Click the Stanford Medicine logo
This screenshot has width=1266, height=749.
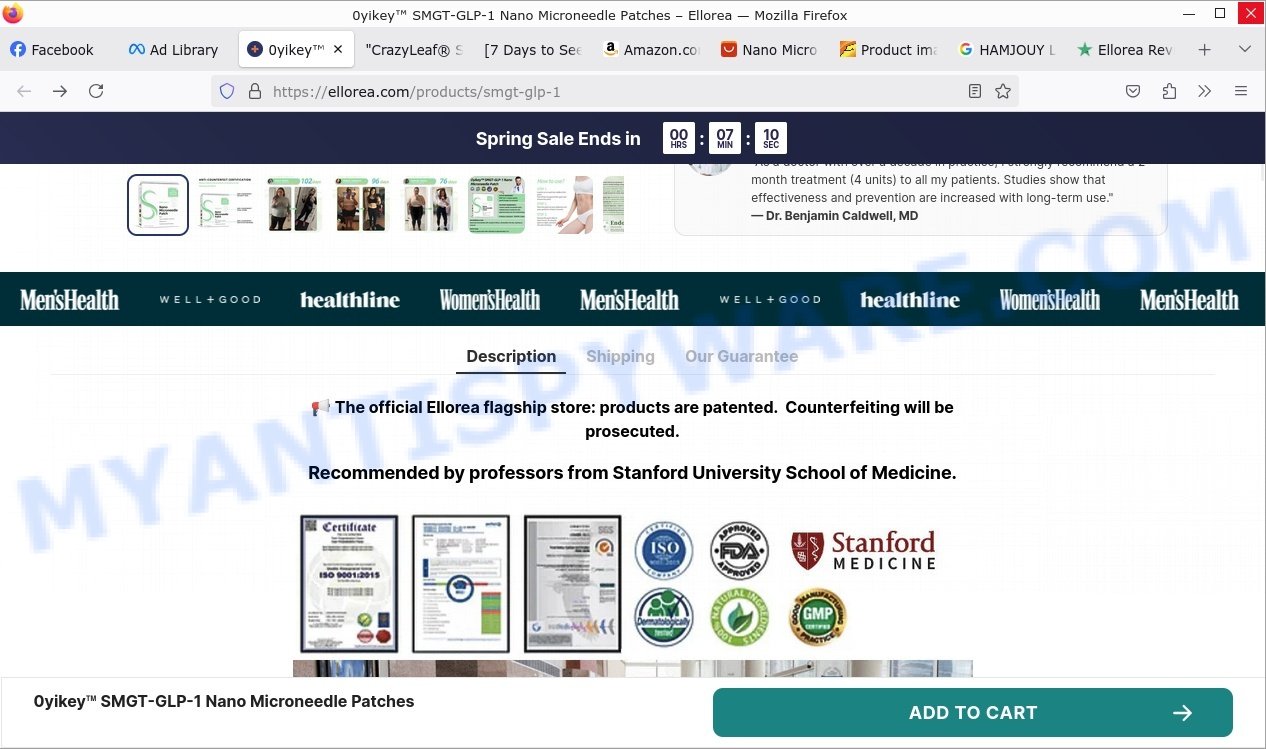[863, 551]
